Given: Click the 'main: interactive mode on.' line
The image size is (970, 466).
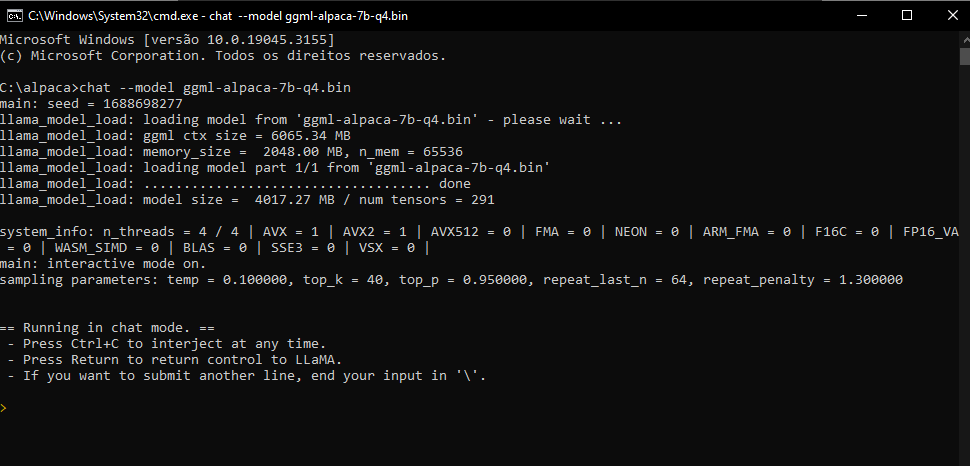Looking at the screenshot, I should click(x=103, y=264).
